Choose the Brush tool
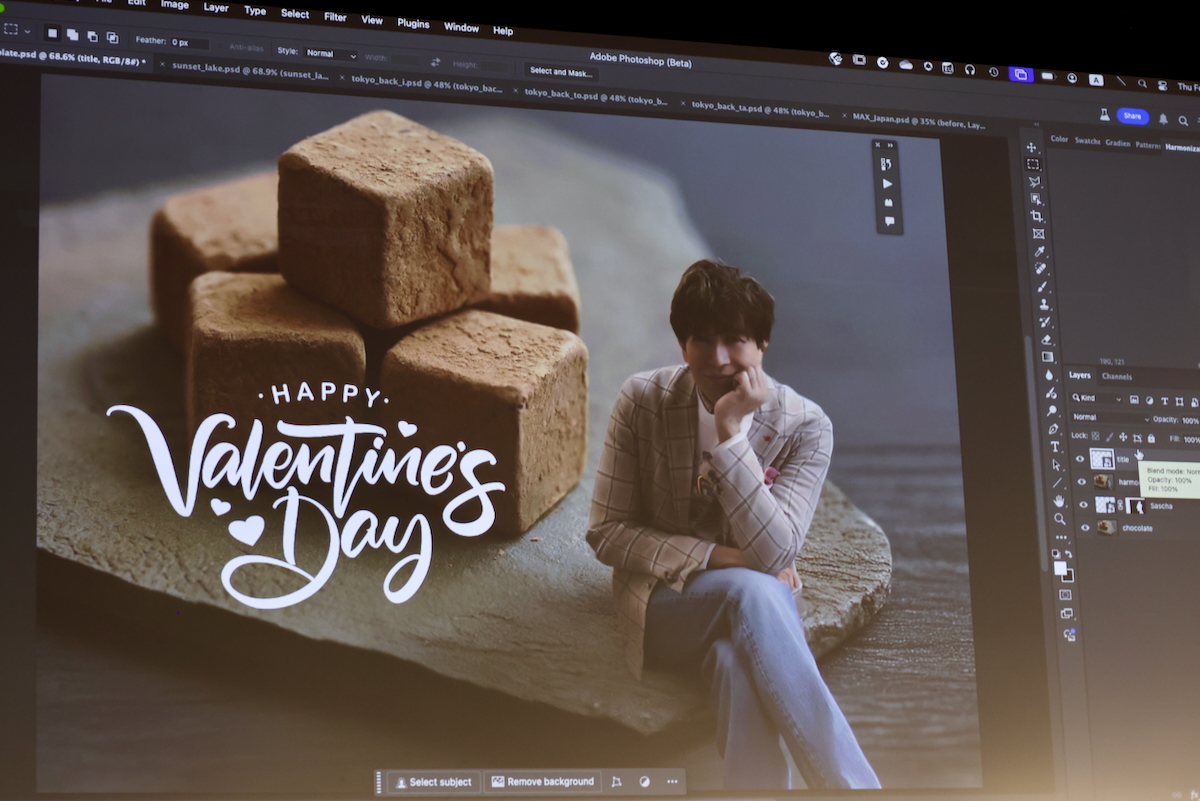Image resolution: width=1200 pixels, height=801 pixels. (x=1042, y=286)
